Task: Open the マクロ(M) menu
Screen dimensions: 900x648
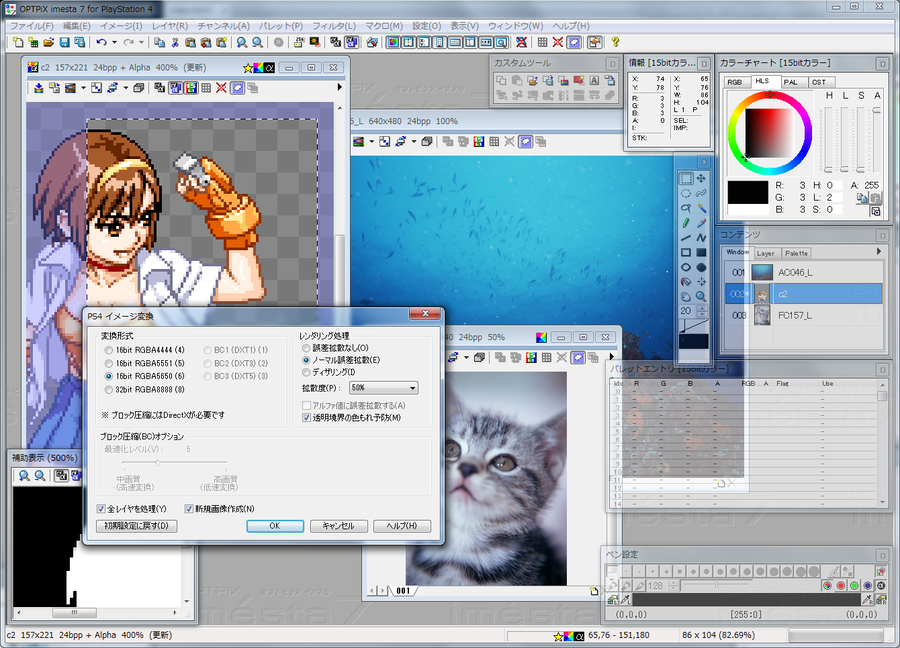Action: 384,26
